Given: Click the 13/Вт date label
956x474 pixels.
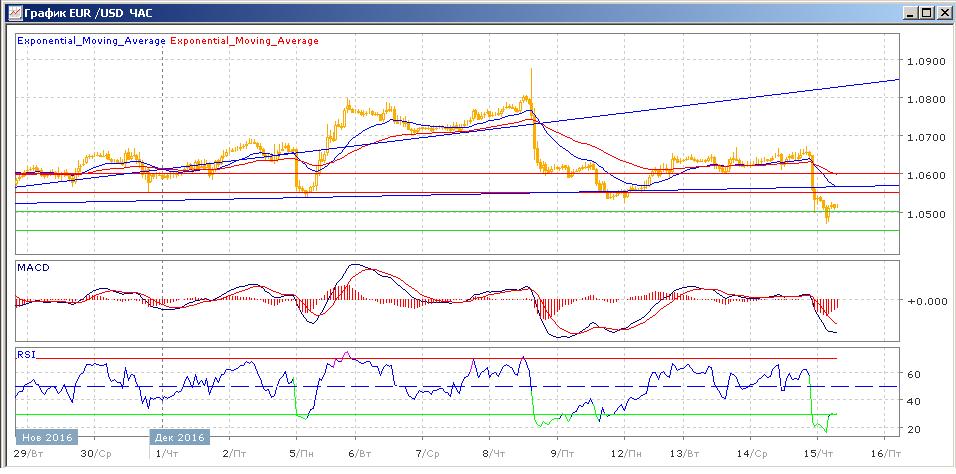Looking at the screenshot, I should tap(686, 454).
